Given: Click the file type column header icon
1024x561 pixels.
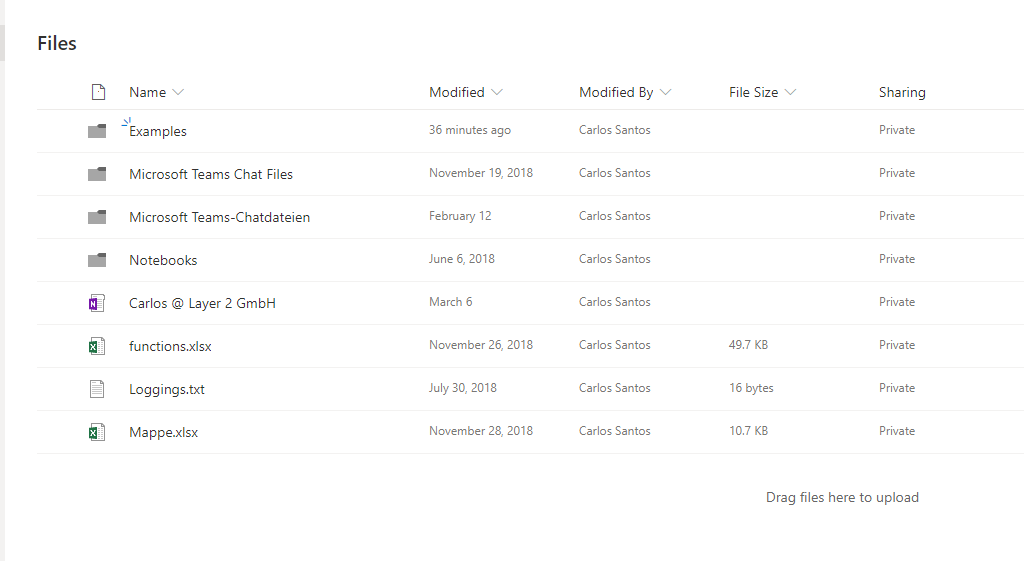Looking at the screenshot, I should click(x=98, y=92).
